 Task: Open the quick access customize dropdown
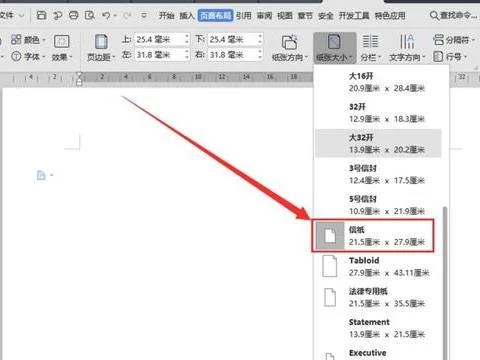144,15
